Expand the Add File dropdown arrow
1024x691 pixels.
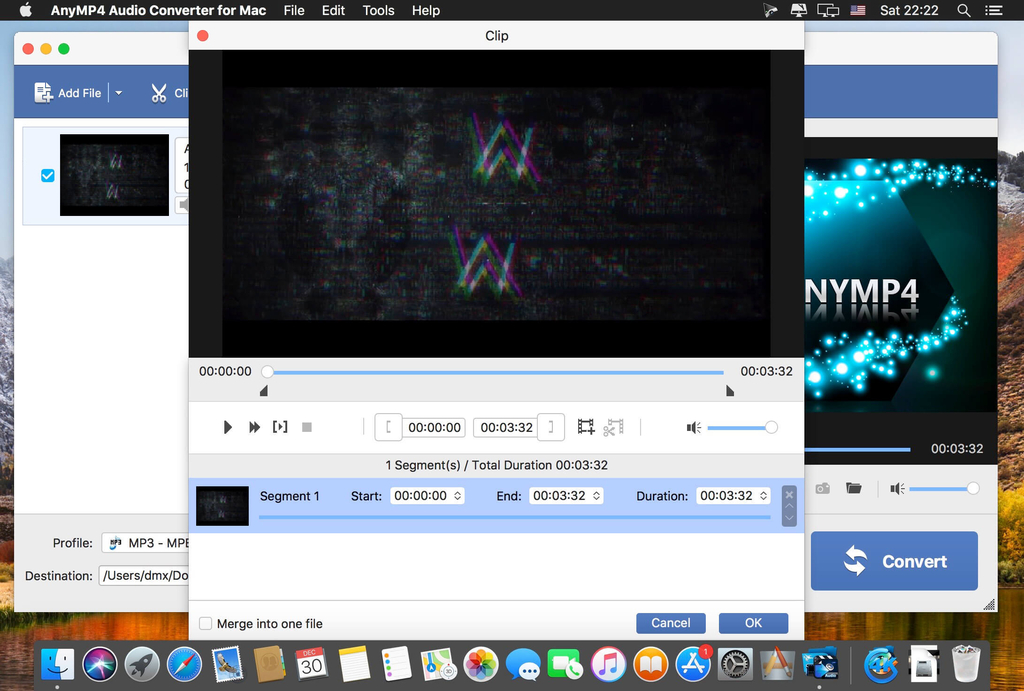pos(119,93)
